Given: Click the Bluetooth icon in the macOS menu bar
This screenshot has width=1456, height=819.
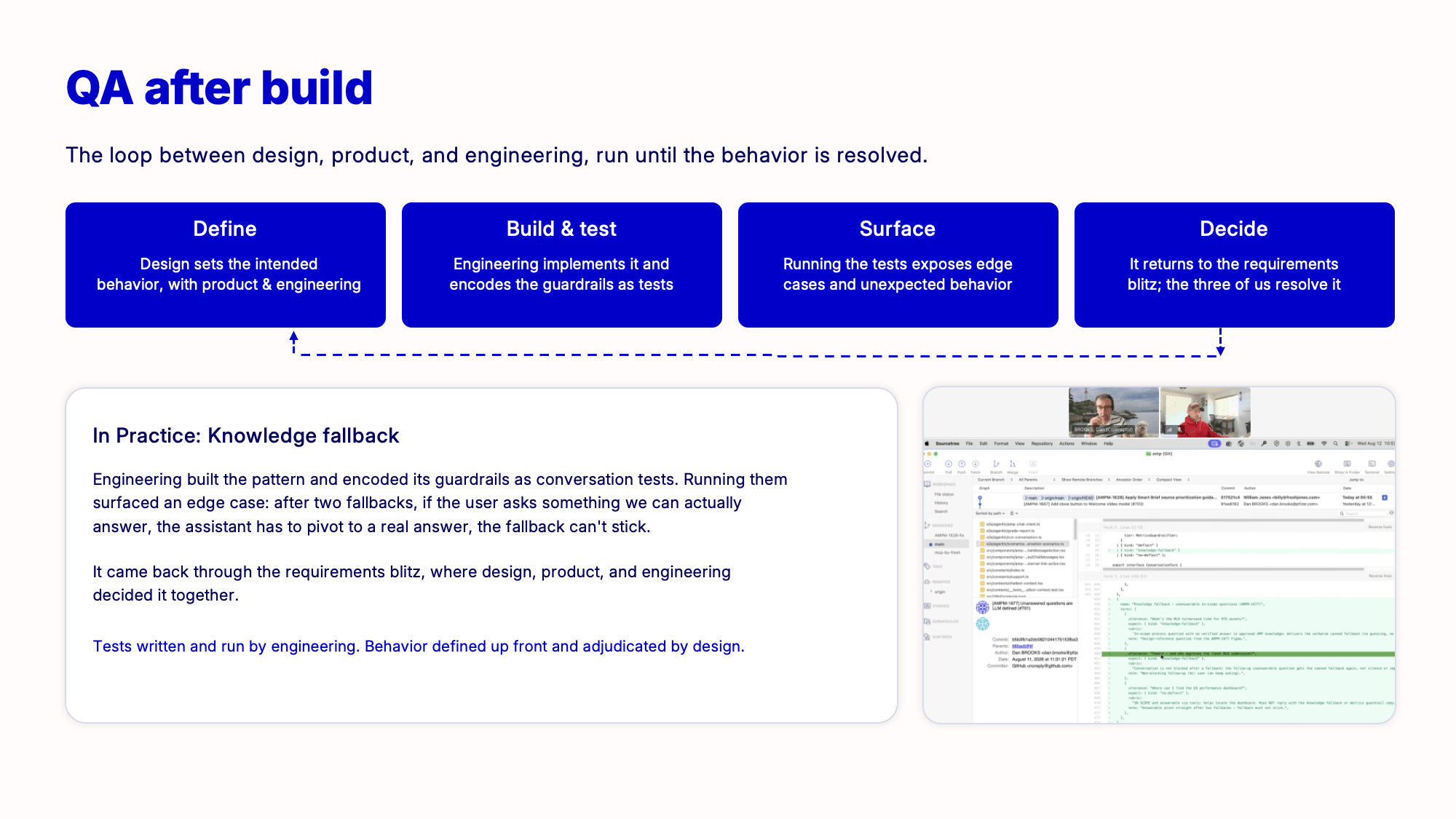Looking at the screenshot, I should 1299,443.
